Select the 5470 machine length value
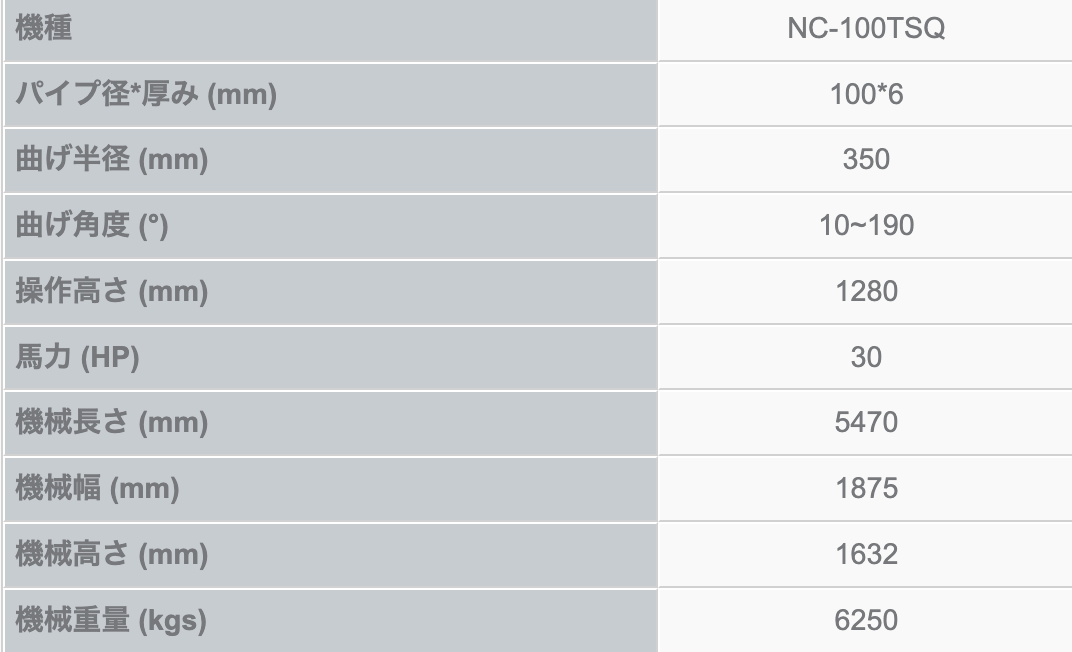1072x652 pixels. (866, 423)
